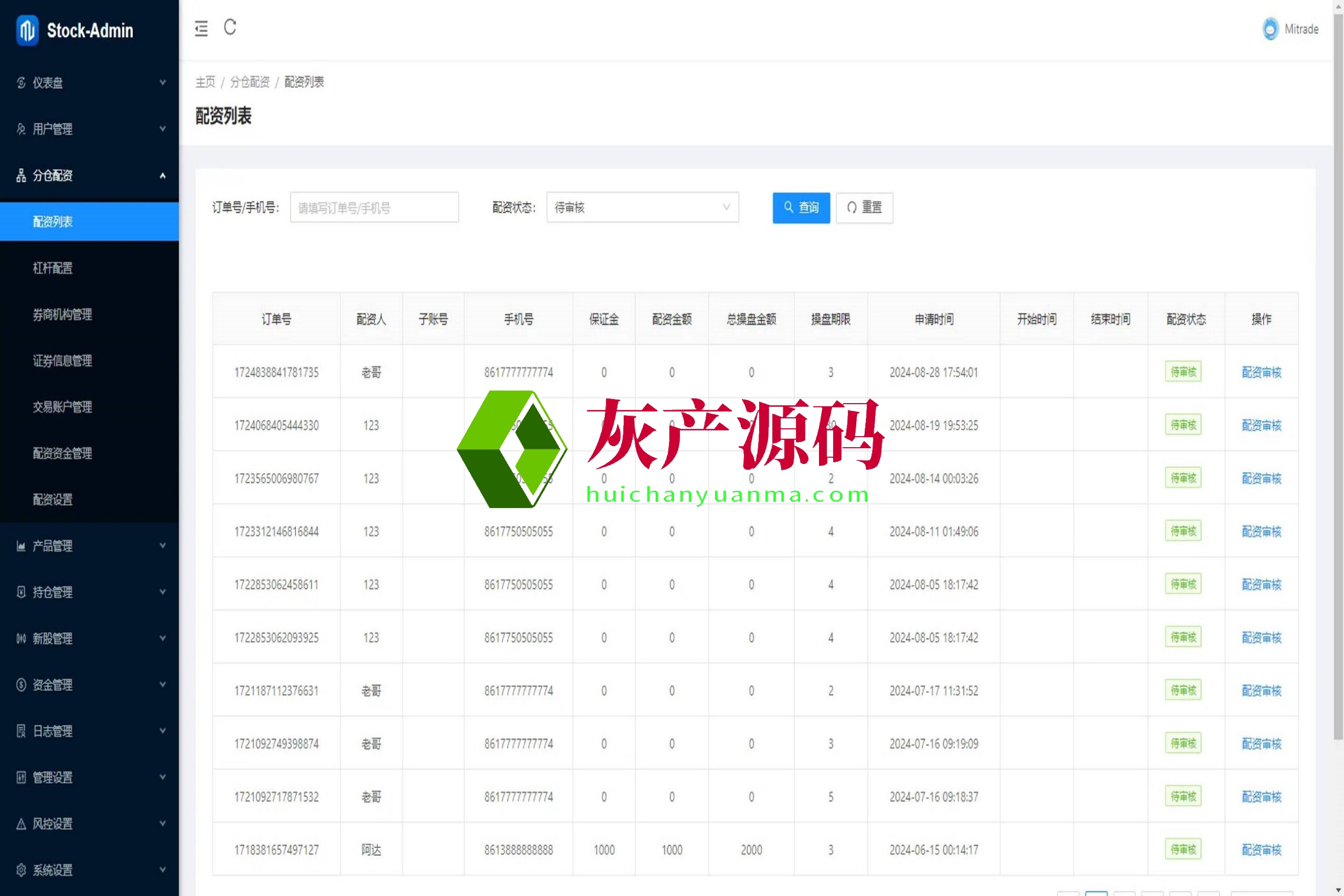
Task: Expand the 产品管理 sidebar menu
Action: click(89, 546)
